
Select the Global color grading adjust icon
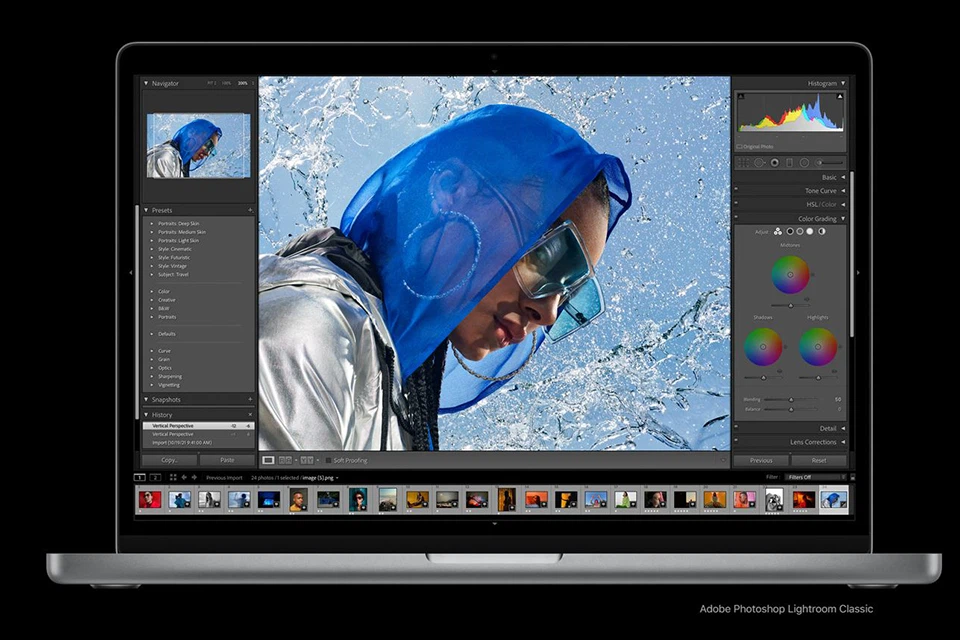[821, 232]
